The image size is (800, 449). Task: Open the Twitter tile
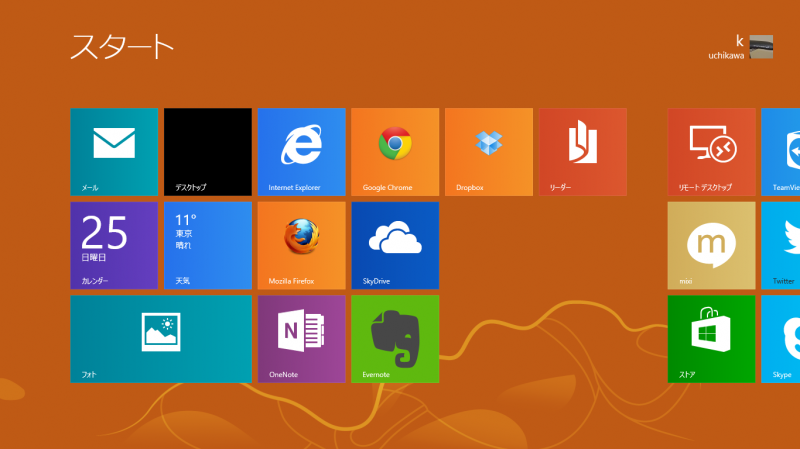[781, 245]
